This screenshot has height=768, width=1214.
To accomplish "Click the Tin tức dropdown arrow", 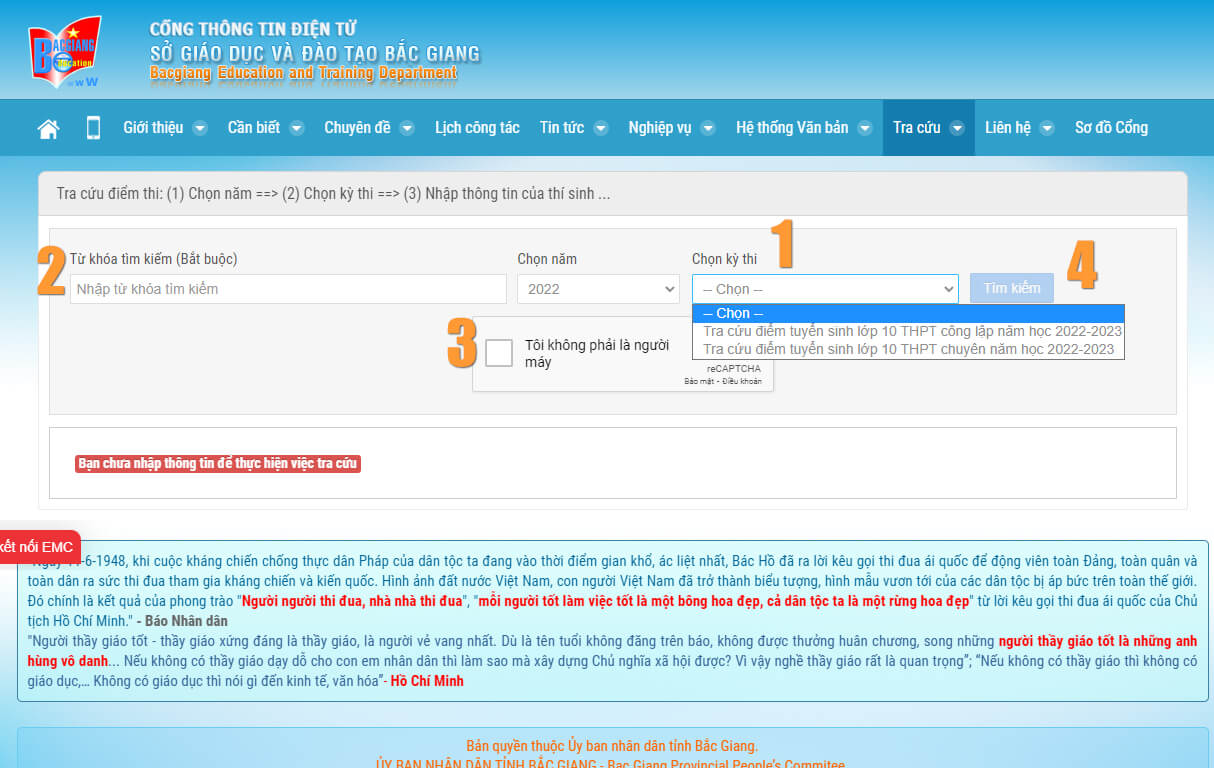I will click(x=601, y=128).
